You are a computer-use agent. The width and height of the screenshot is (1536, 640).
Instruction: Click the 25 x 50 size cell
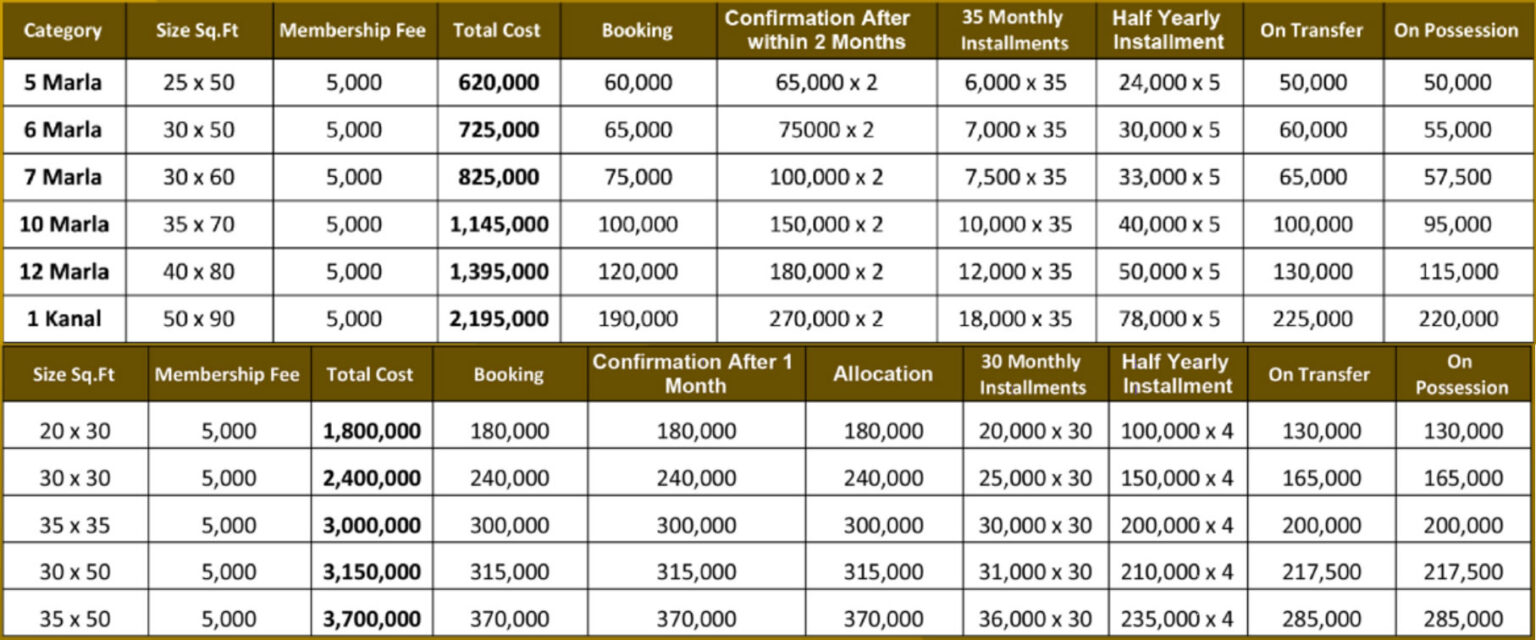[x=198, y=82]
